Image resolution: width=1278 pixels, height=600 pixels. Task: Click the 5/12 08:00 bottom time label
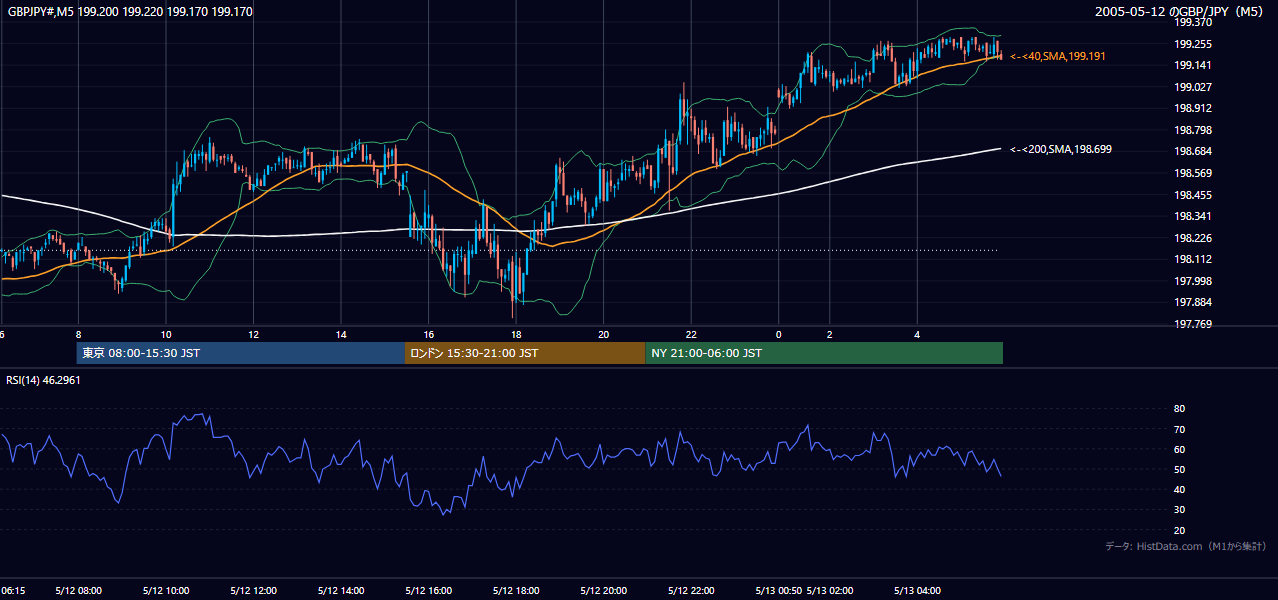point(78,590)
